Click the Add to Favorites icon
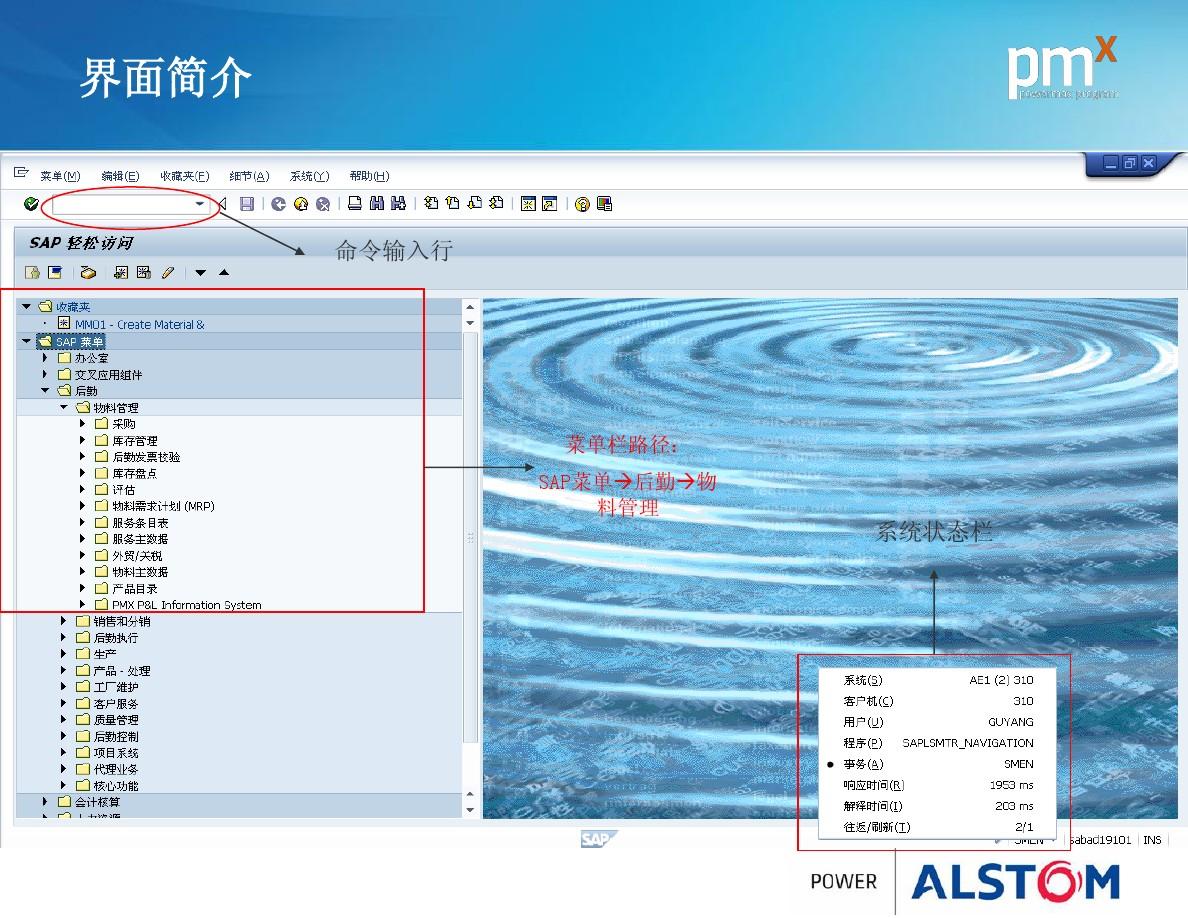The image size is (1188, 918). tap(121, 273)
